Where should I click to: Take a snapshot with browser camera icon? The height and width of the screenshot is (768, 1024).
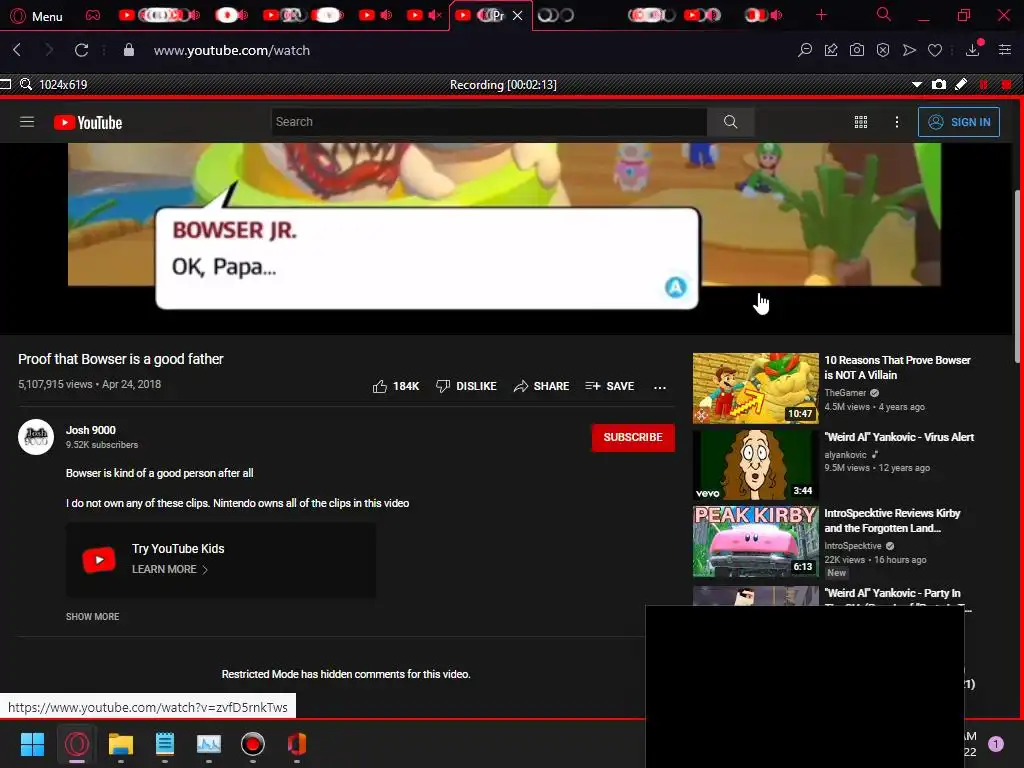pos(857,50)
